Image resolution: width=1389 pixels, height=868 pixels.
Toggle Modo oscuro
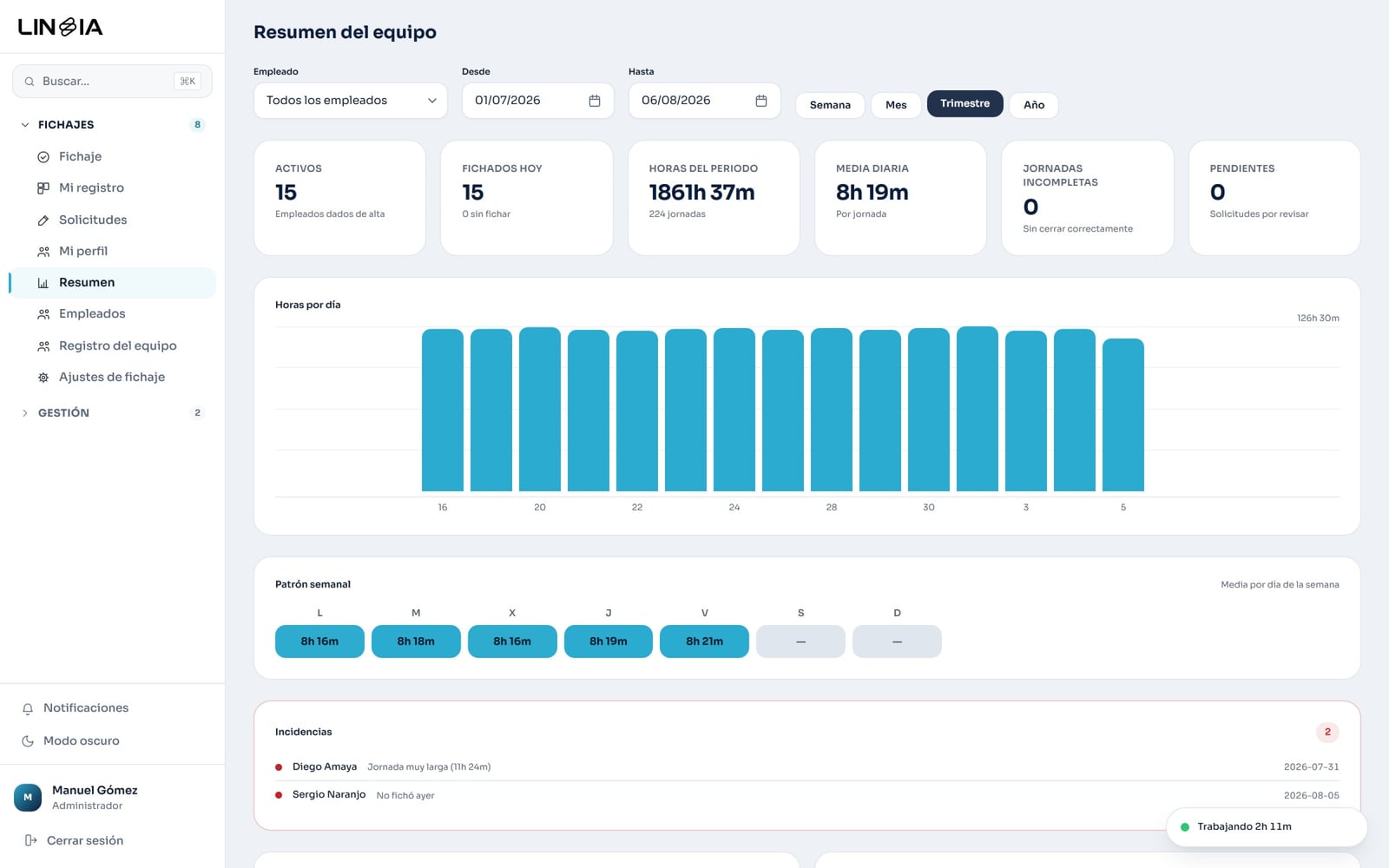[112, 741]
